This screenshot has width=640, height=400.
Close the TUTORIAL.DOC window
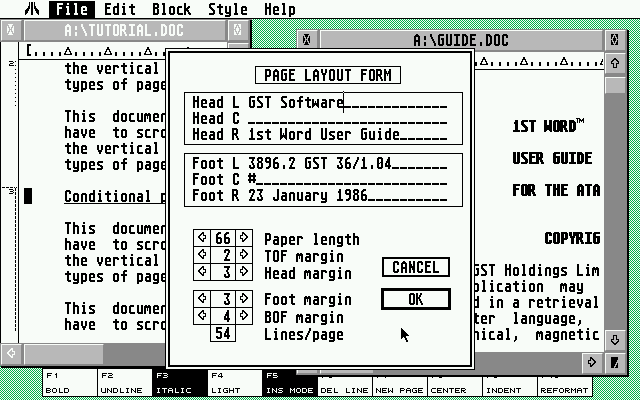(11, 30)
